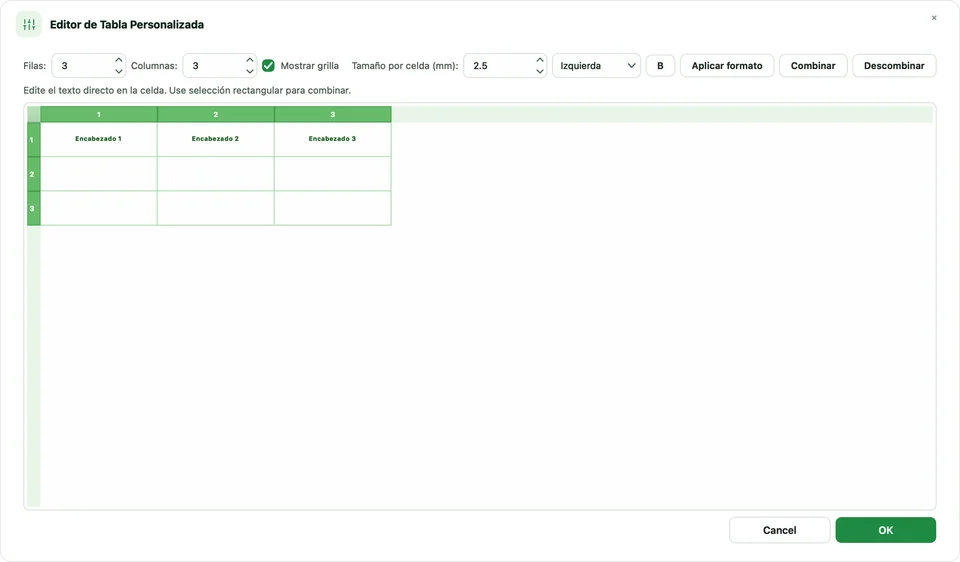Select the empty cell row 2 column 2
The width and height of the screenshot is (960, 562).
tap(216, 174)
